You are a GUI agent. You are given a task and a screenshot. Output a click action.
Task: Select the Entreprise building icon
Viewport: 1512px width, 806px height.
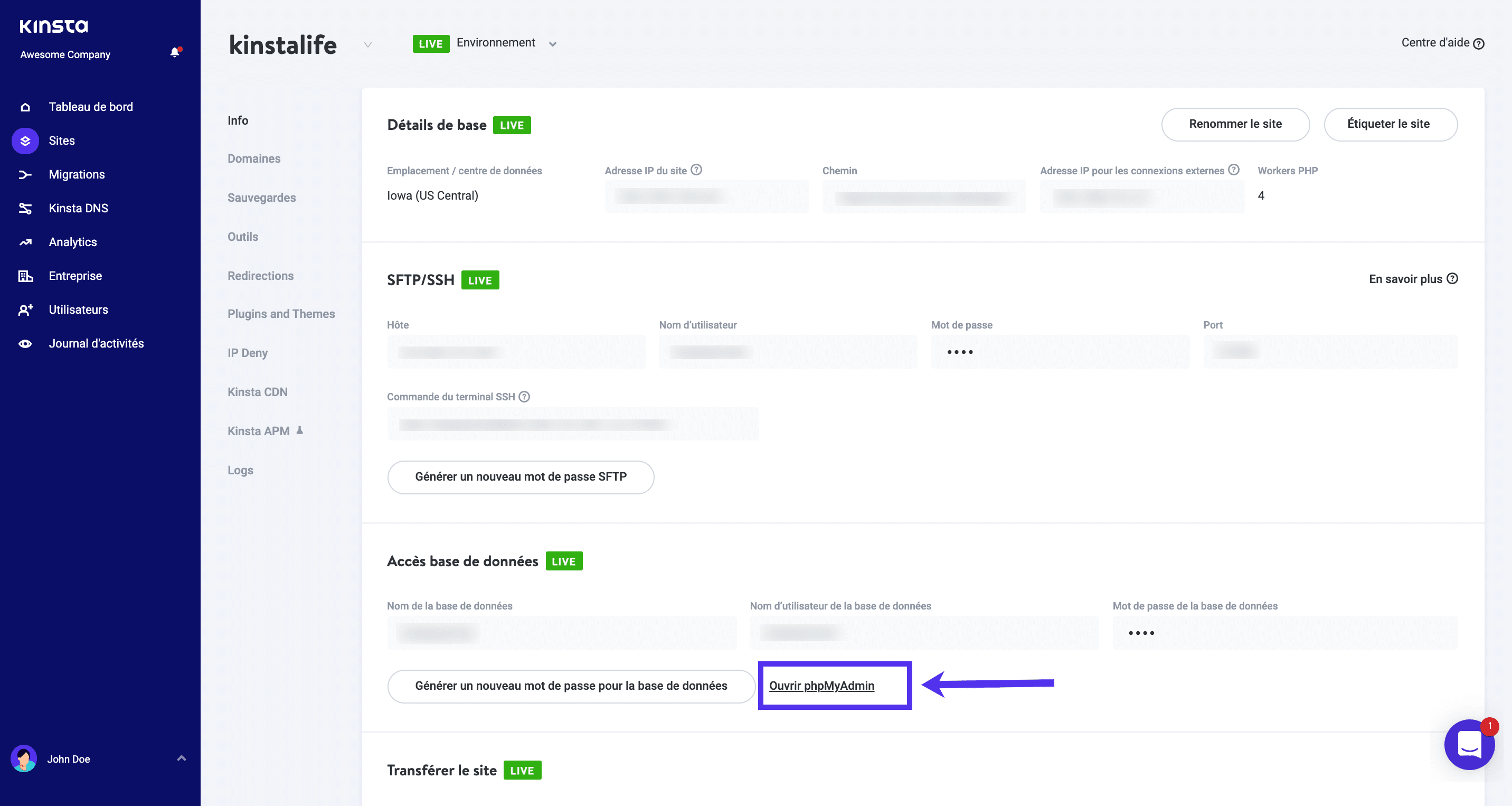point(25,275)
